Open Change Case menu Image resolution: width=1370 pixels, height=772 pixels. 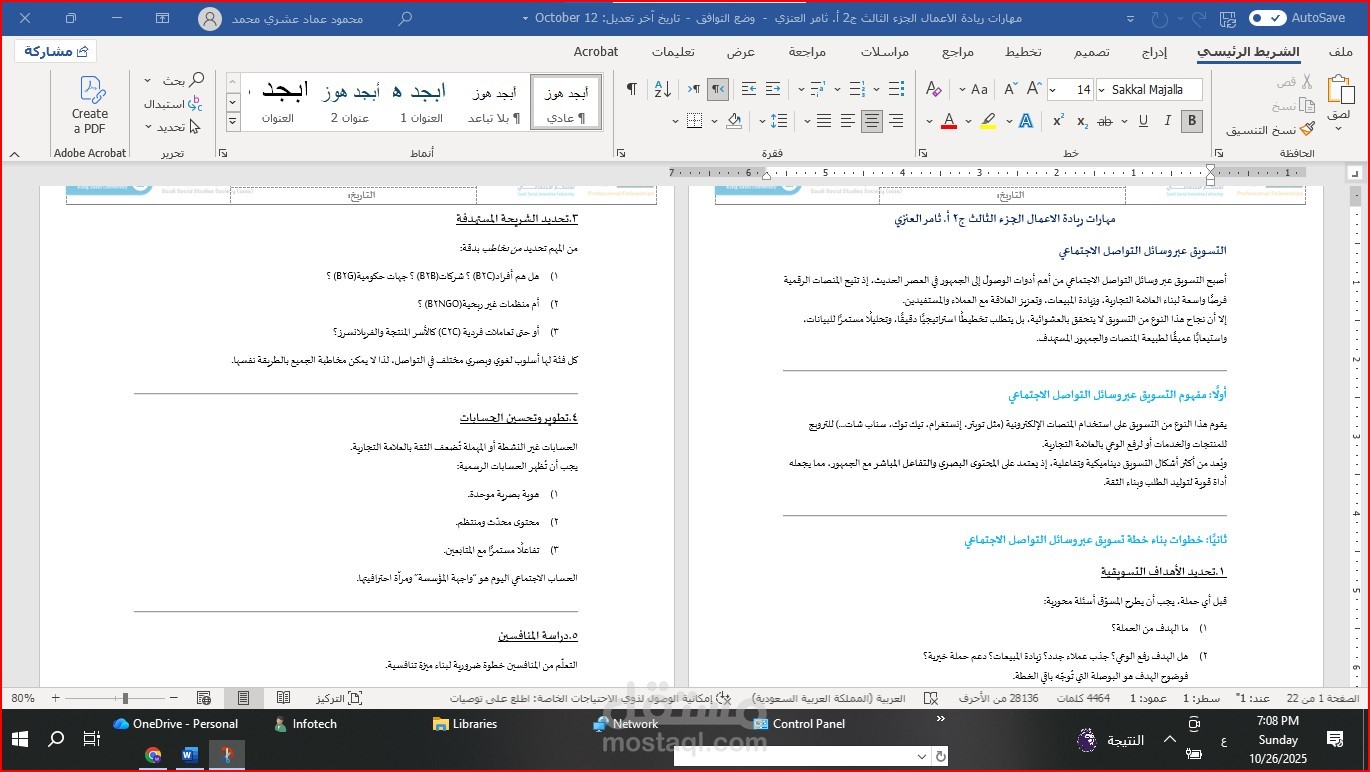click(973, 89)
